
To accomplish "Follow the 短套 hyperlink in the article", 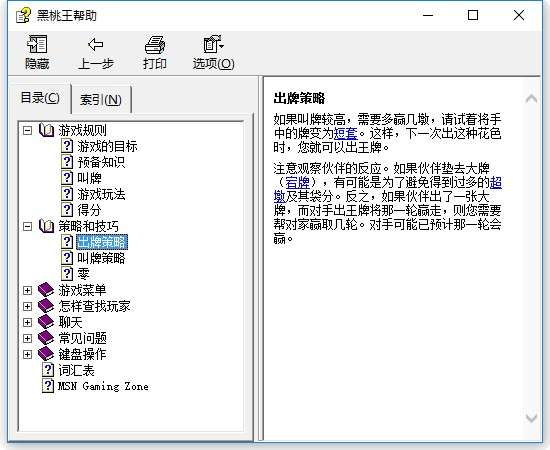I will (x=346, y=134).
